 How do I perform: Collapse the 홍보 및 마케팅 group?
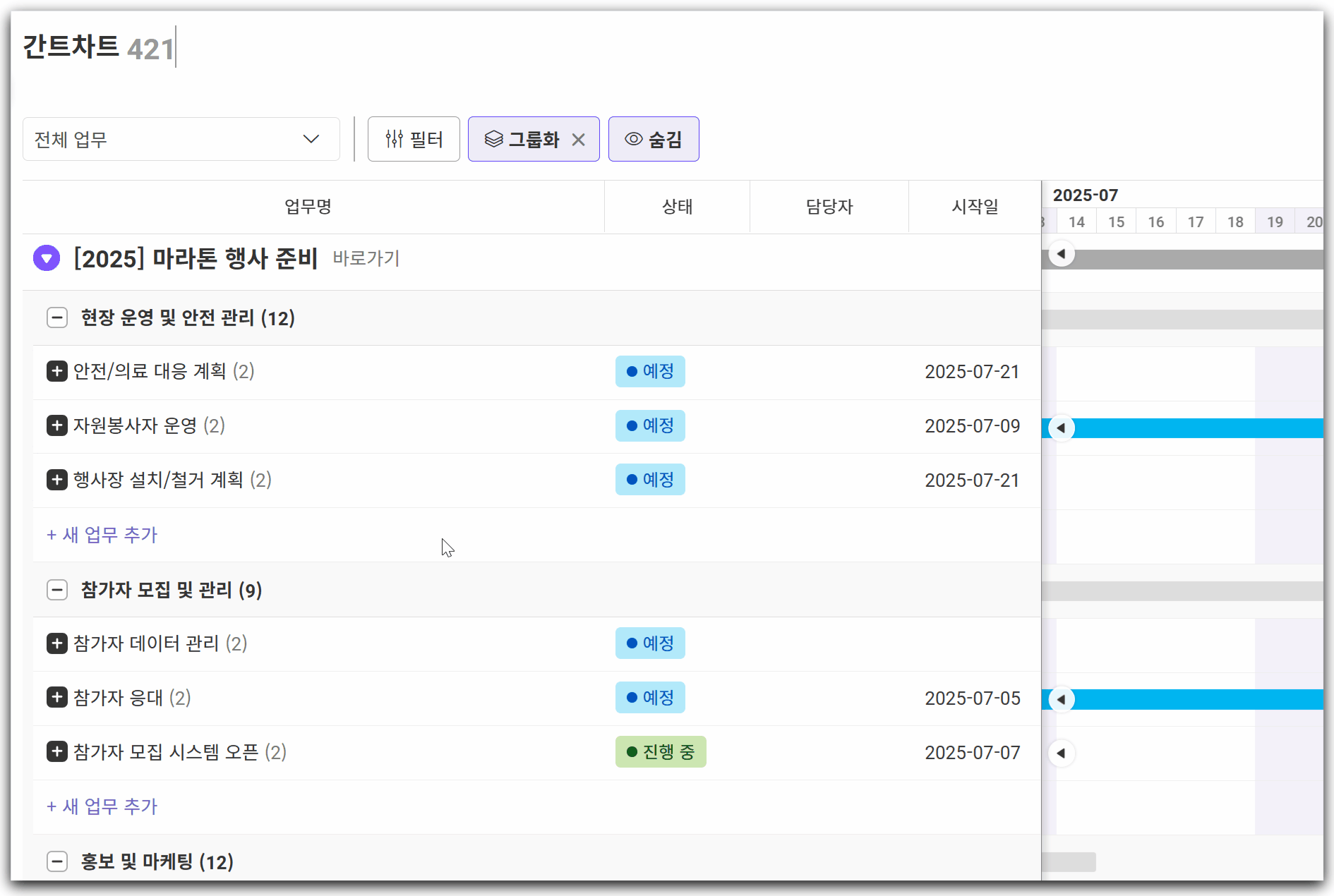pyautogui.click(x=57, y=861)
